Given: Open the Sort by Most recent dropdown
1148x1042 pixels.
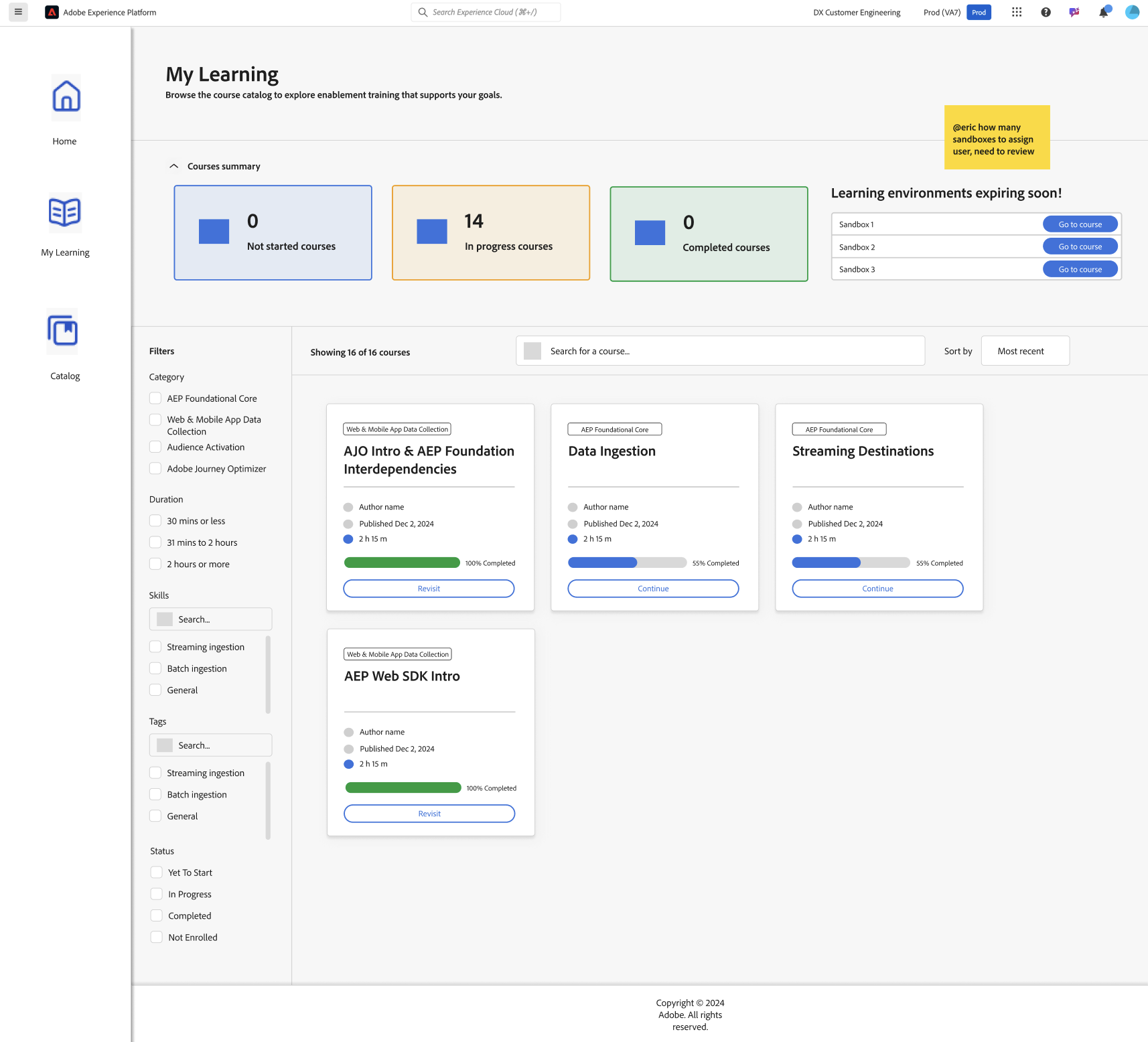Looking at the screenshot, I should 1025,351.
